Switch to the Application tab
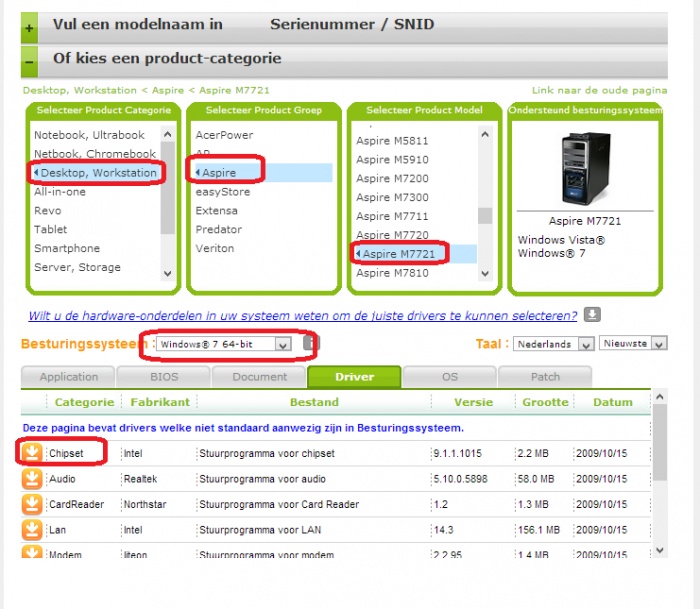700x609 pixels. 68,377
